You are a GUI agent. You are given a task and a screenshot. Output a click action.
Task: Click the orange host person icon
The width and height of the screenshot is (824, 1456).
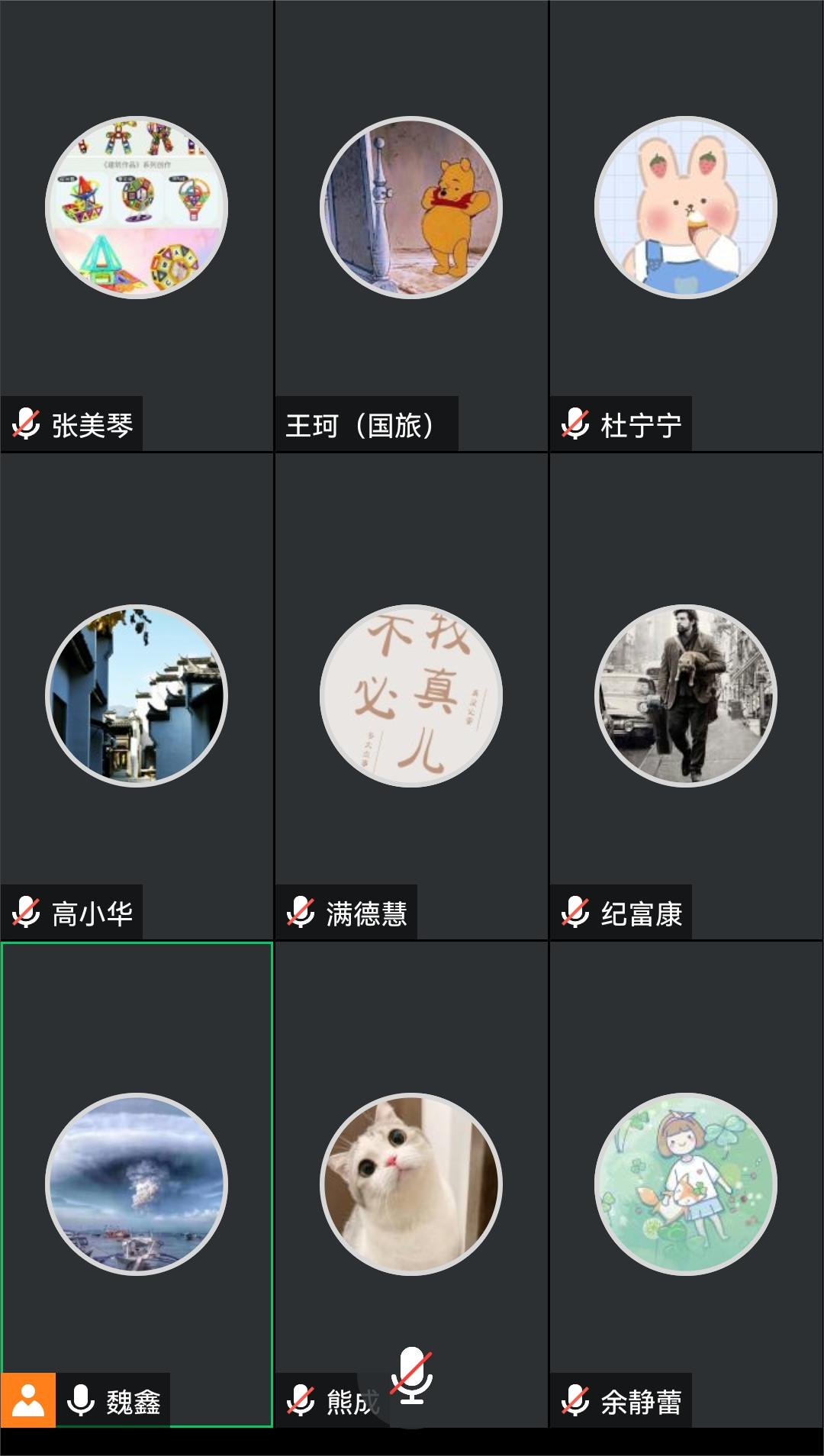[x=28, y=1400]
